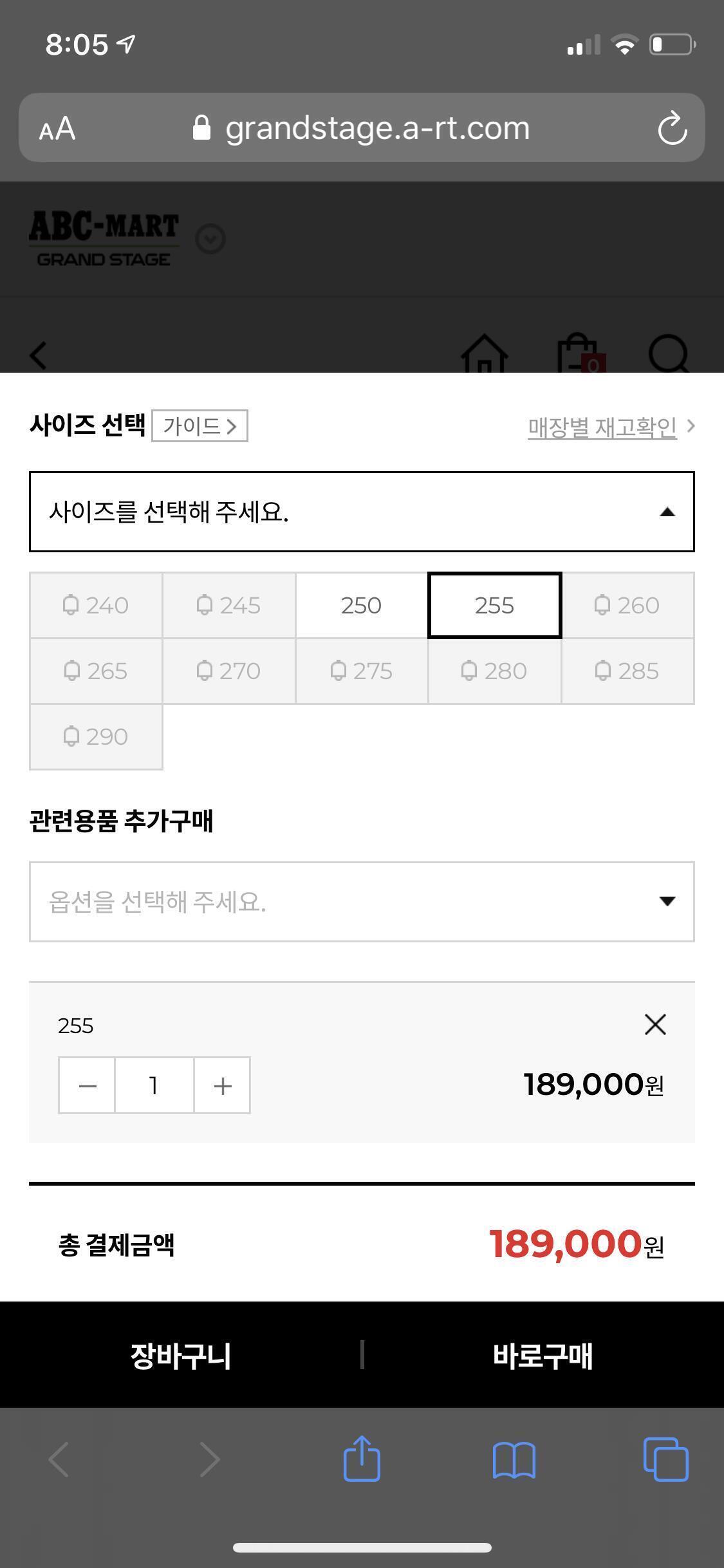Open the size 가이드 guide button
Screen dimensions: 724x1568
click(200, 426)
